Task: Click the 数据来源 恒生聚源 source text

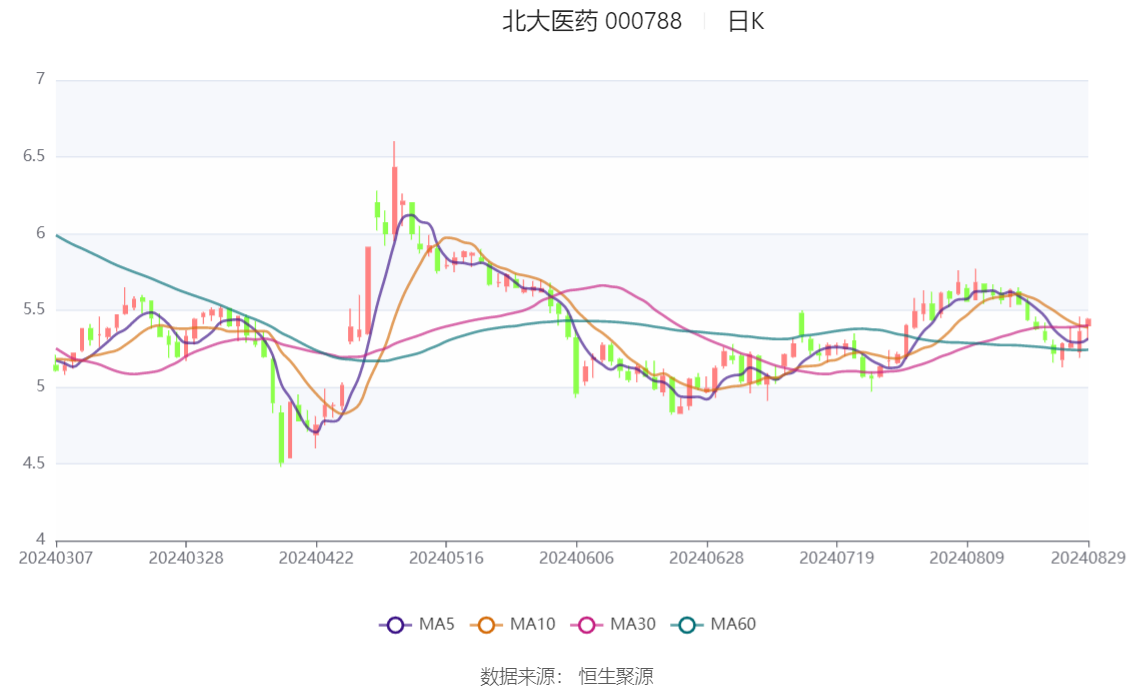Action: pos(567,677)
